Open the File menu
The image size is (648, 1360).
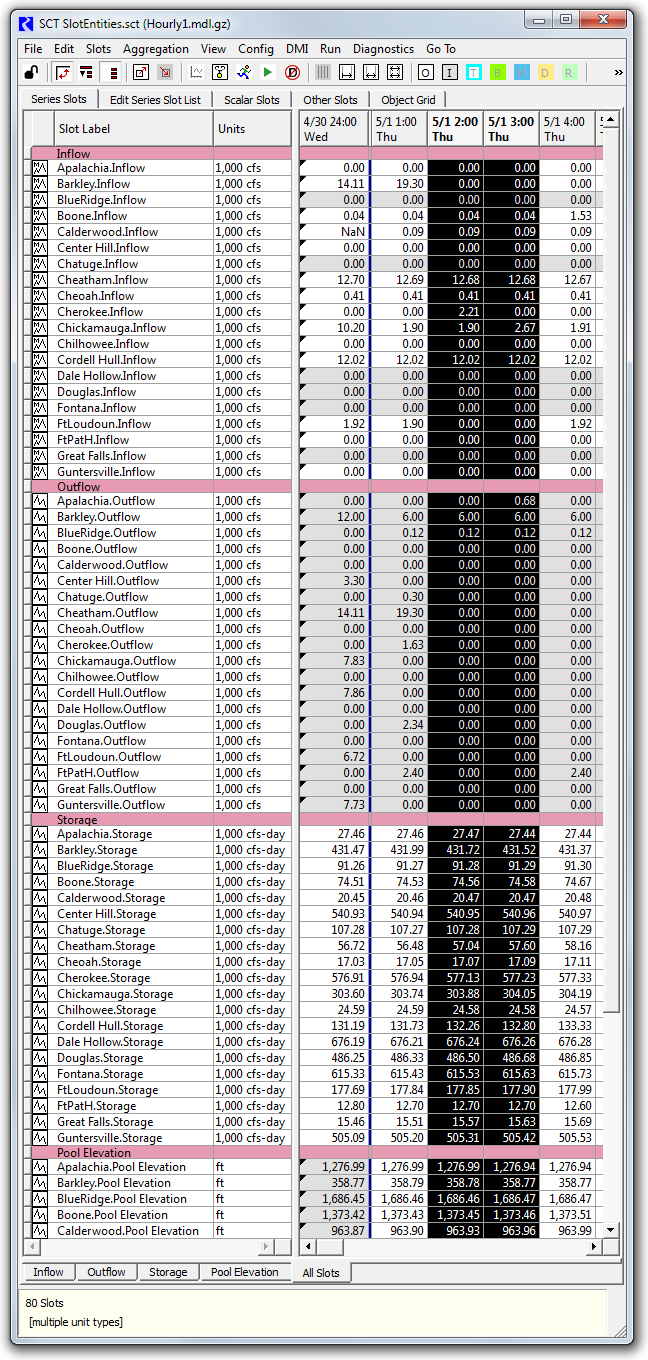[33, 48]
